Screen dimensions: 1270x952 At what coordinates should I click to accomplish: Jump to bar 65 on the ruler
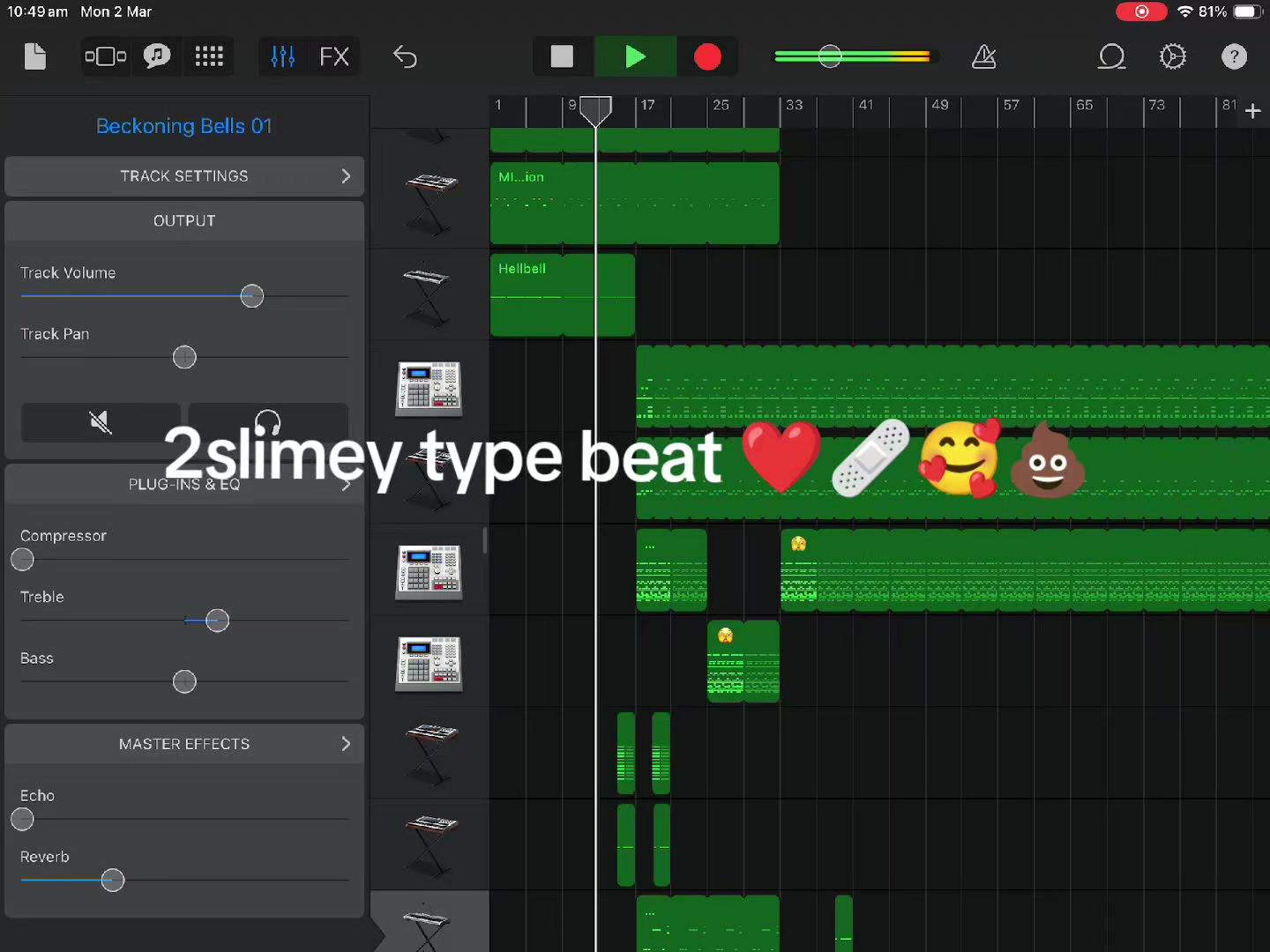click(1085, 106)
